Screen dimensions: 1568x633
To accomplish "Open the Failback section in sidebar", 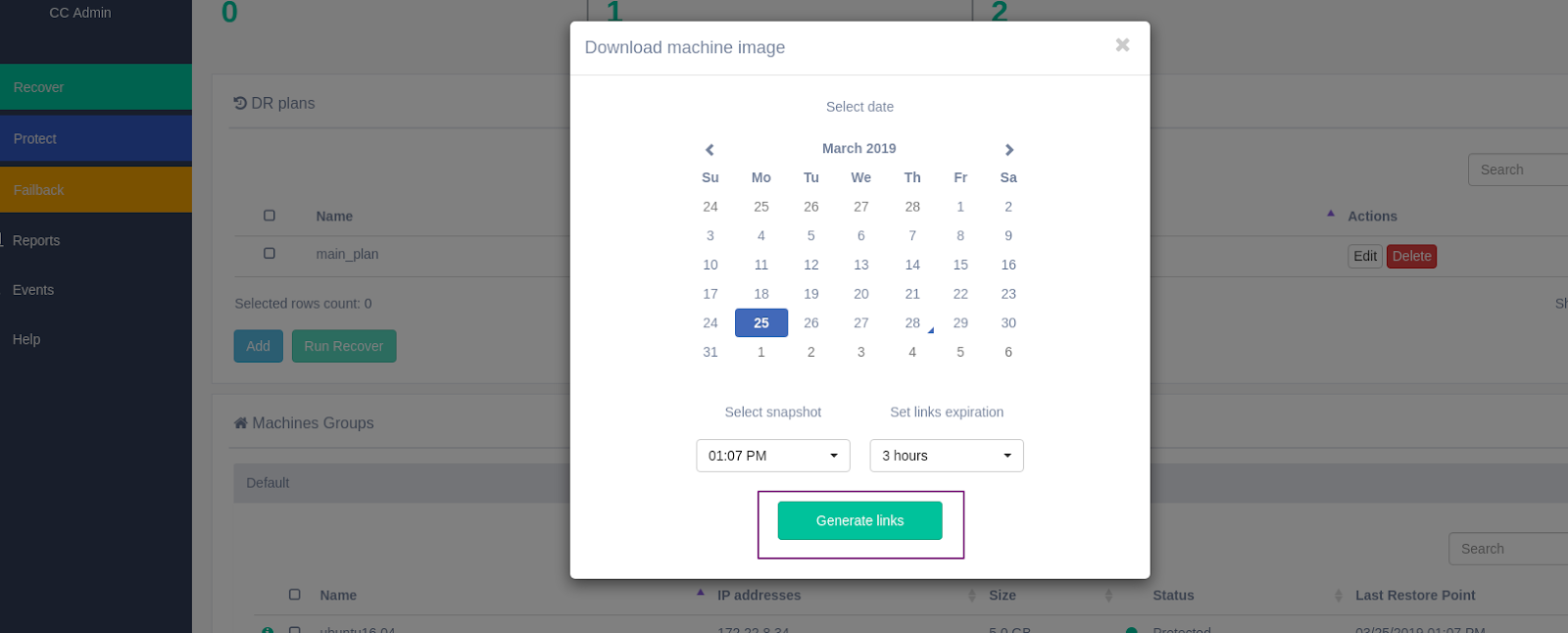I will [96, 190].
